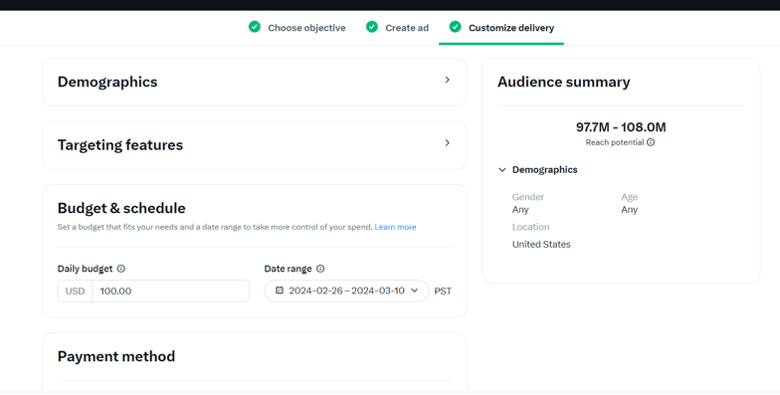Show Reach potential info icon
The image size is (780, 395).
point(651,142)
